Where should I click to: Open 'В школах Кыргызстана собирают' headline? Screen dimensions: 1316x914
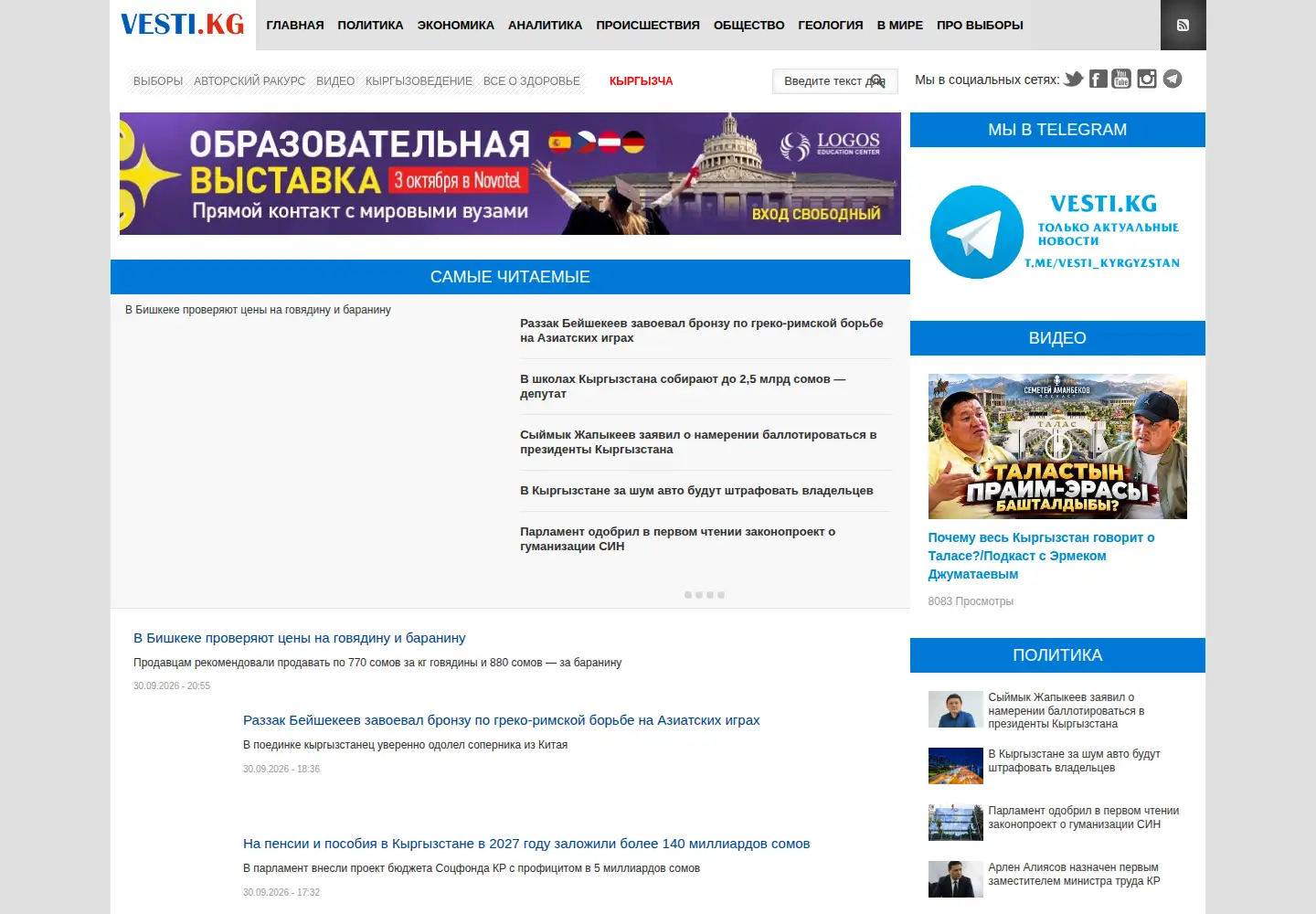point(683,387)
